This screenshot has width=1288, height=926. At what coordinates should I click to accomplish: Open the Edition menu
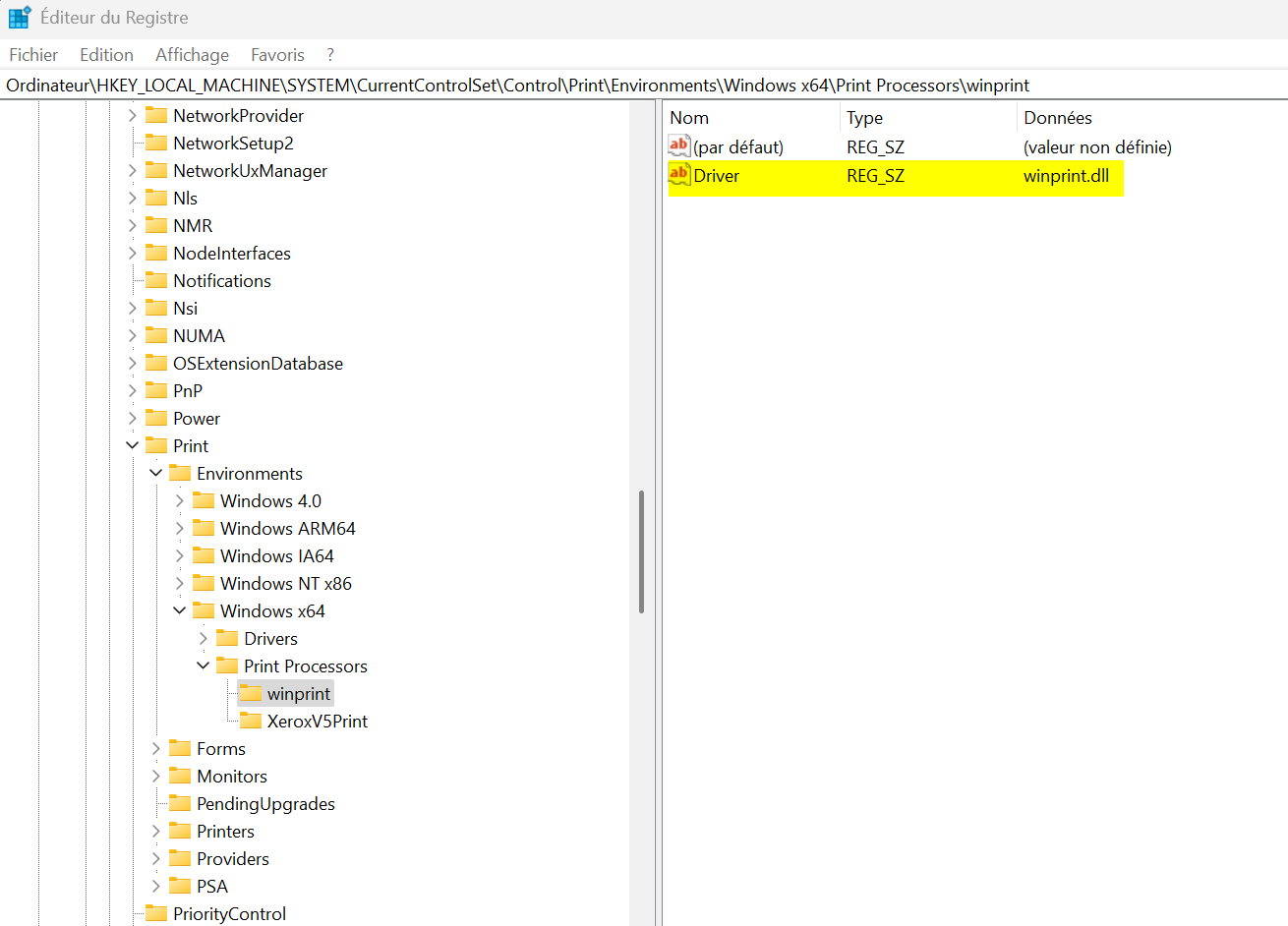(106, 55)
